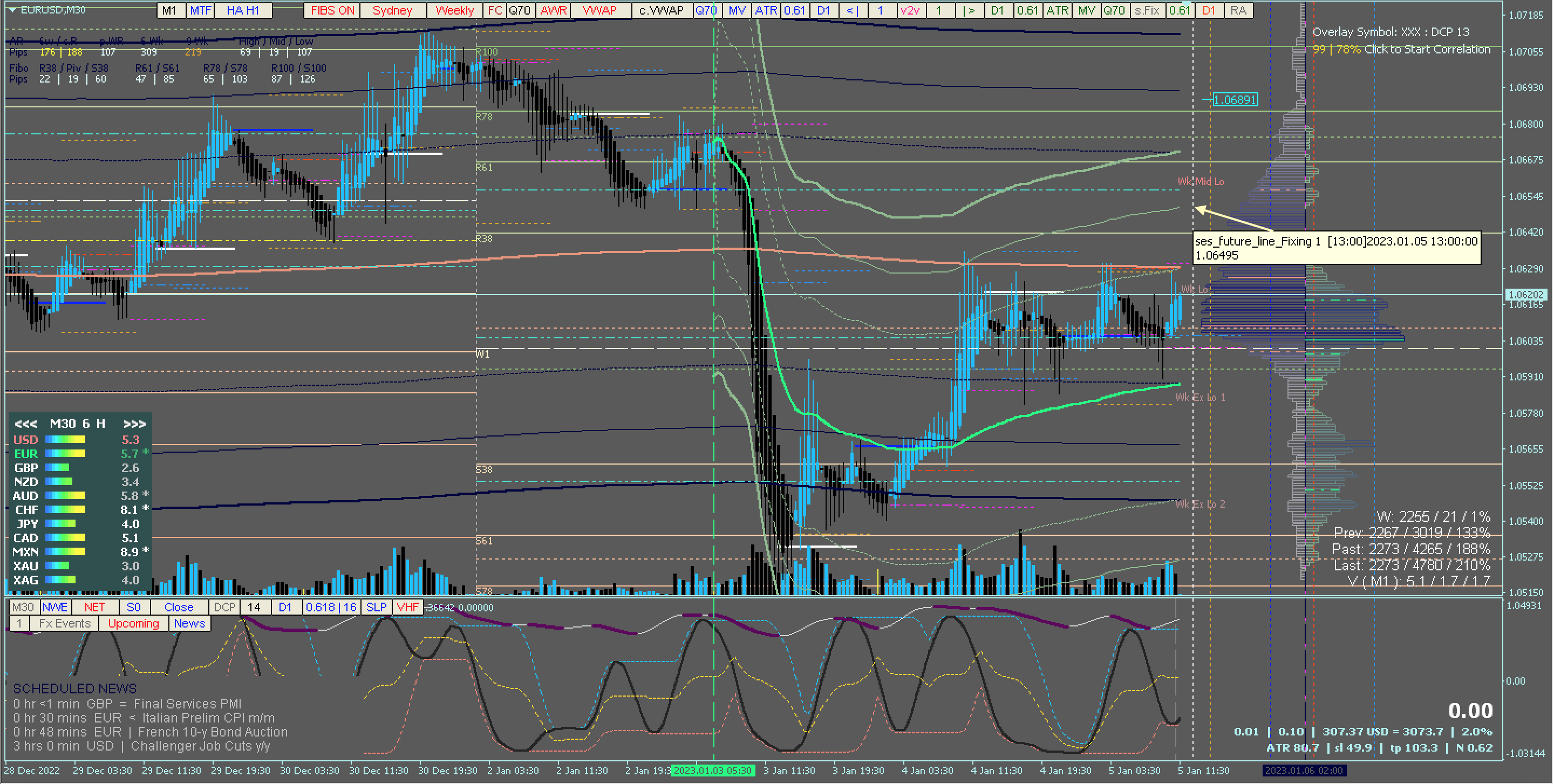
Task: Click the v2v button in top toolbar
Action: point(910,10)
